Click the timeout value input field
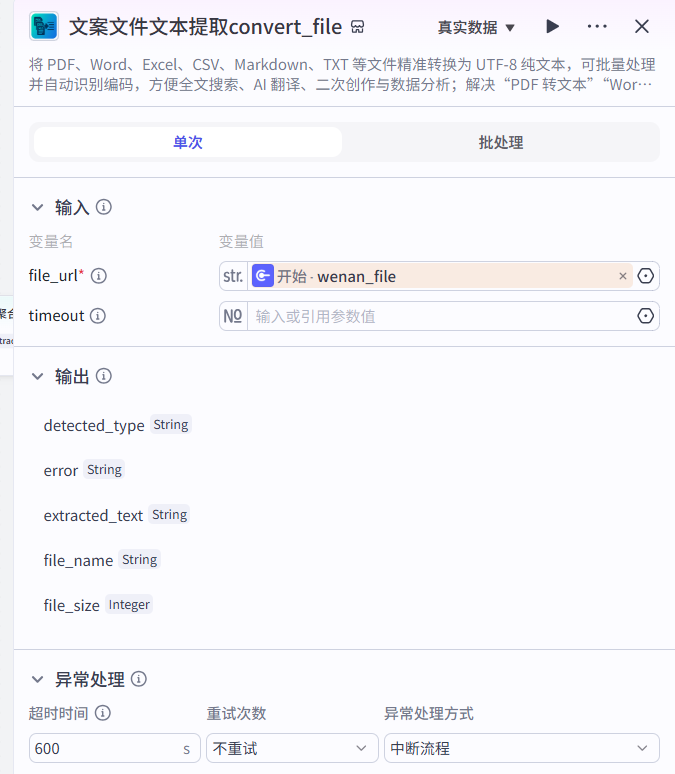The height and width of the screenshot is (774, 675). (x=440, y=316)
